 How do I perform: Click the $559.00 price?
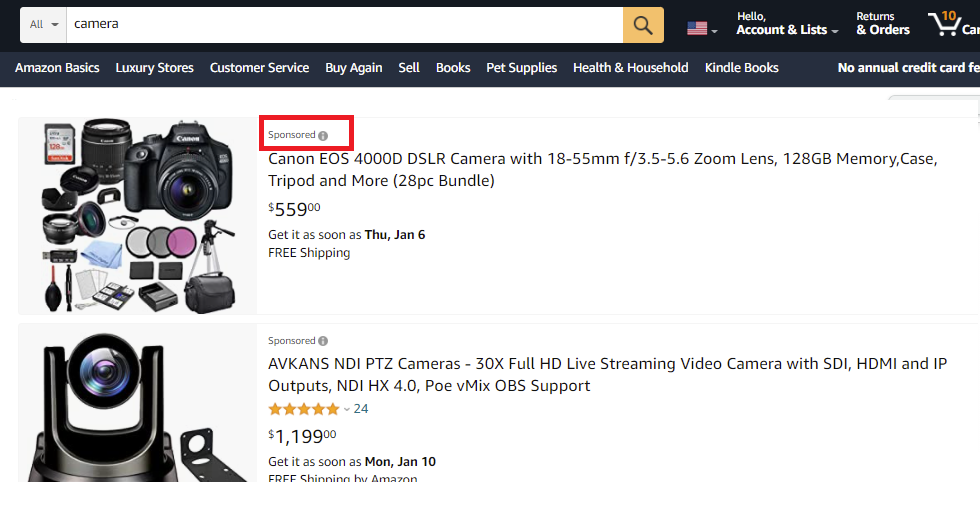click(294, 209)
